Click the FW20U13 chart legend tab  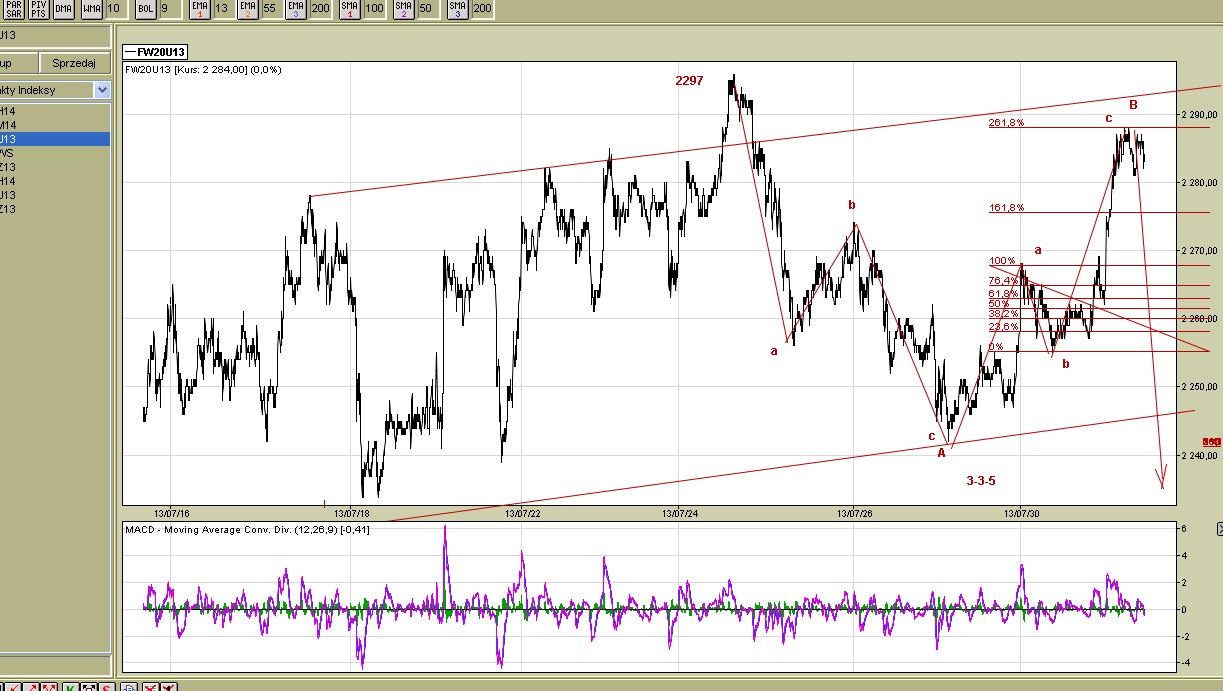point(155,51)
